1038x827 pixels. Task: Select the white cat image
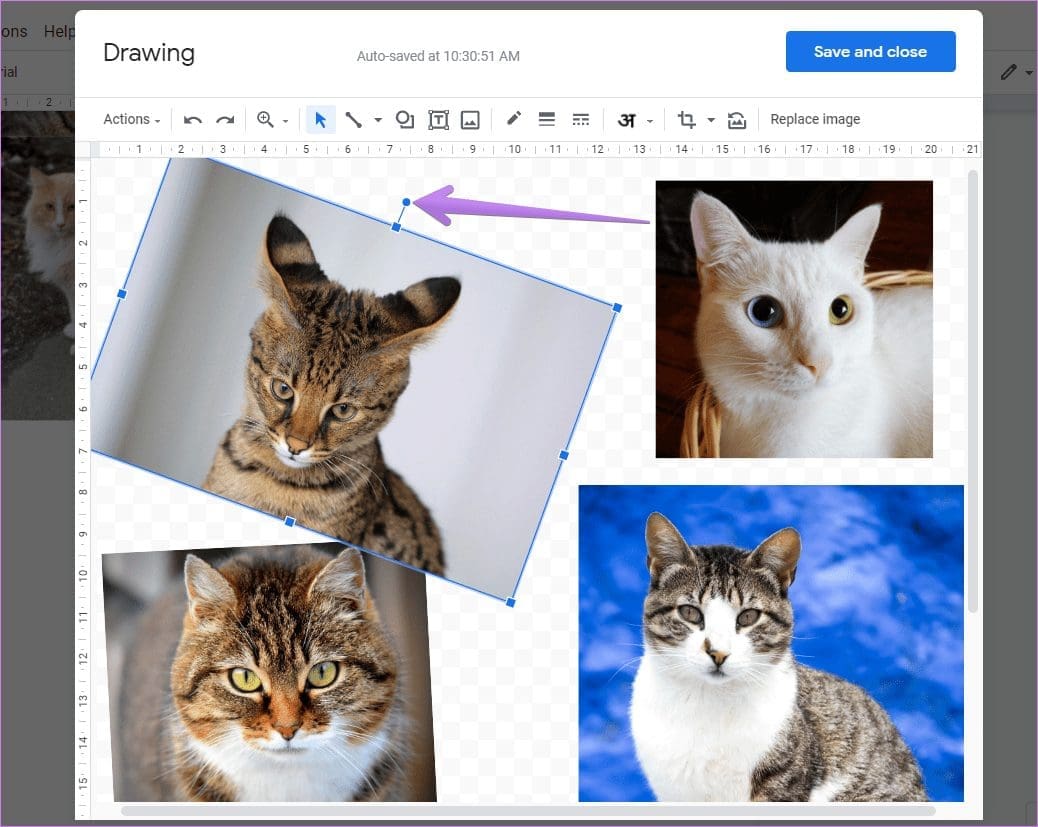tap(793, 318)
